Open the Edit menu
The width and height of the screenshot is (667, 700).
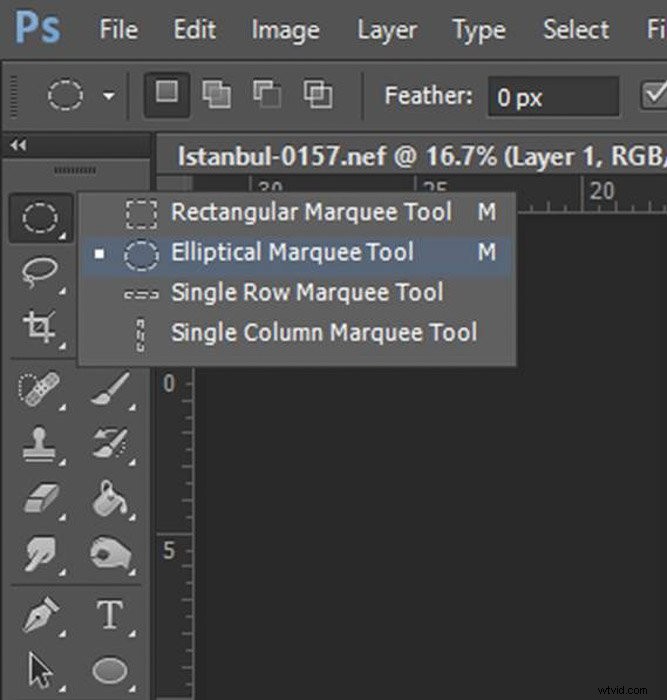(194, 30)
